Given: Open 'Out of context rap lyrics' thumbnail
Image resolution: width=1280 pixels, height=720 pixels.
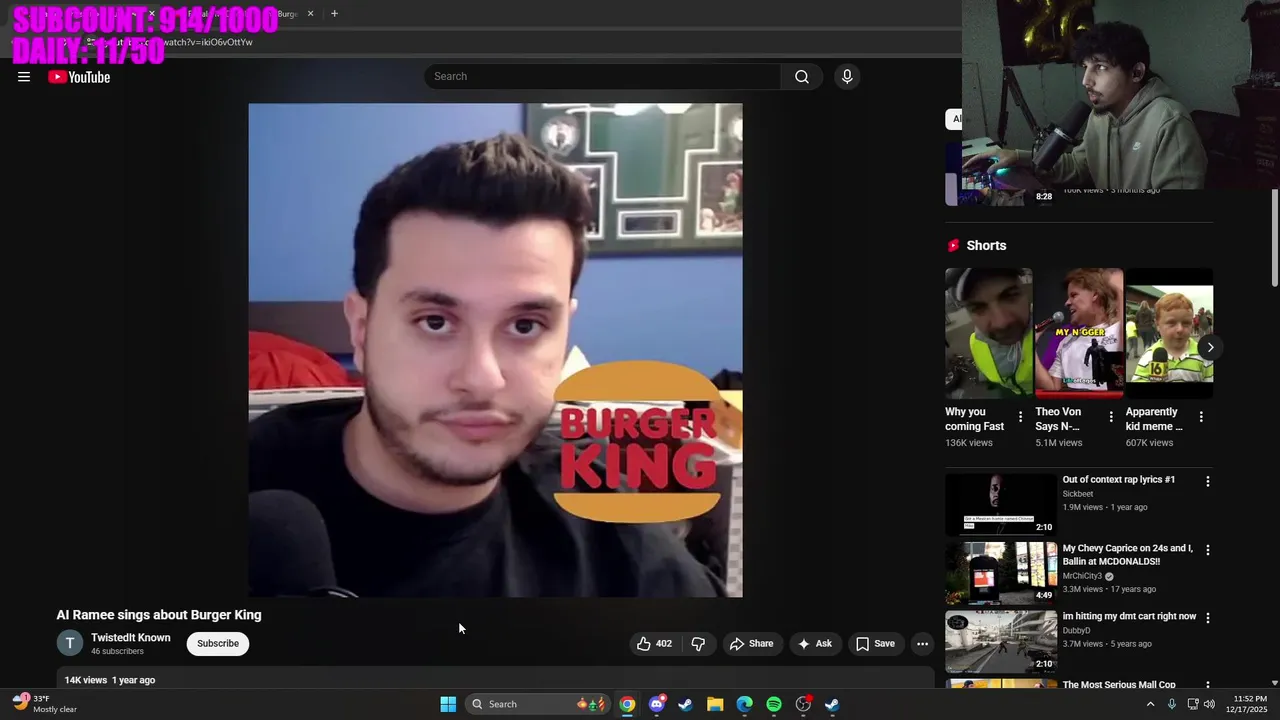Looking at the screenshot, I should [x=1001, y=505].
